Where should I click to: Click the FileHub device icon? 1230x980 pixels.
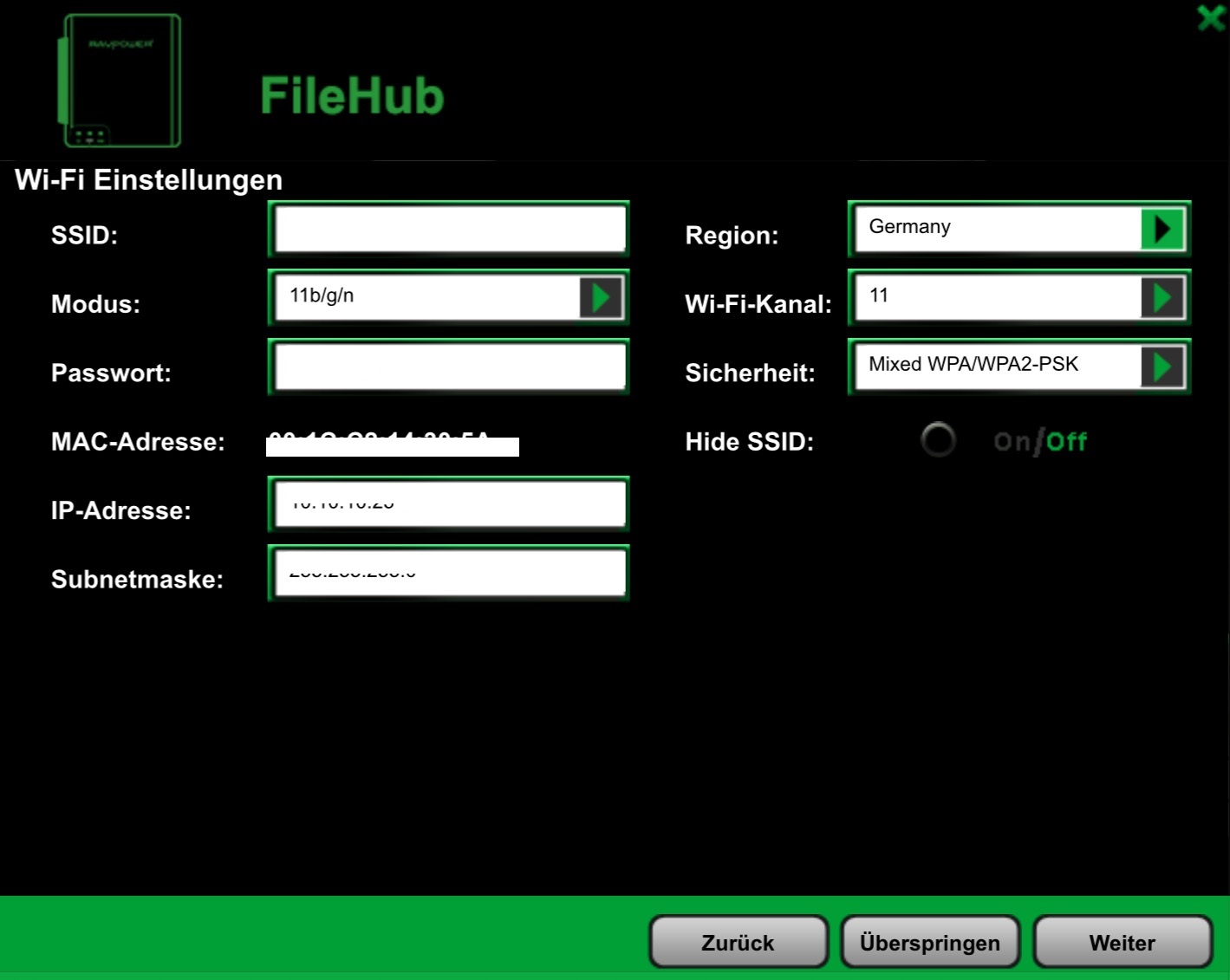coord(120,81)
